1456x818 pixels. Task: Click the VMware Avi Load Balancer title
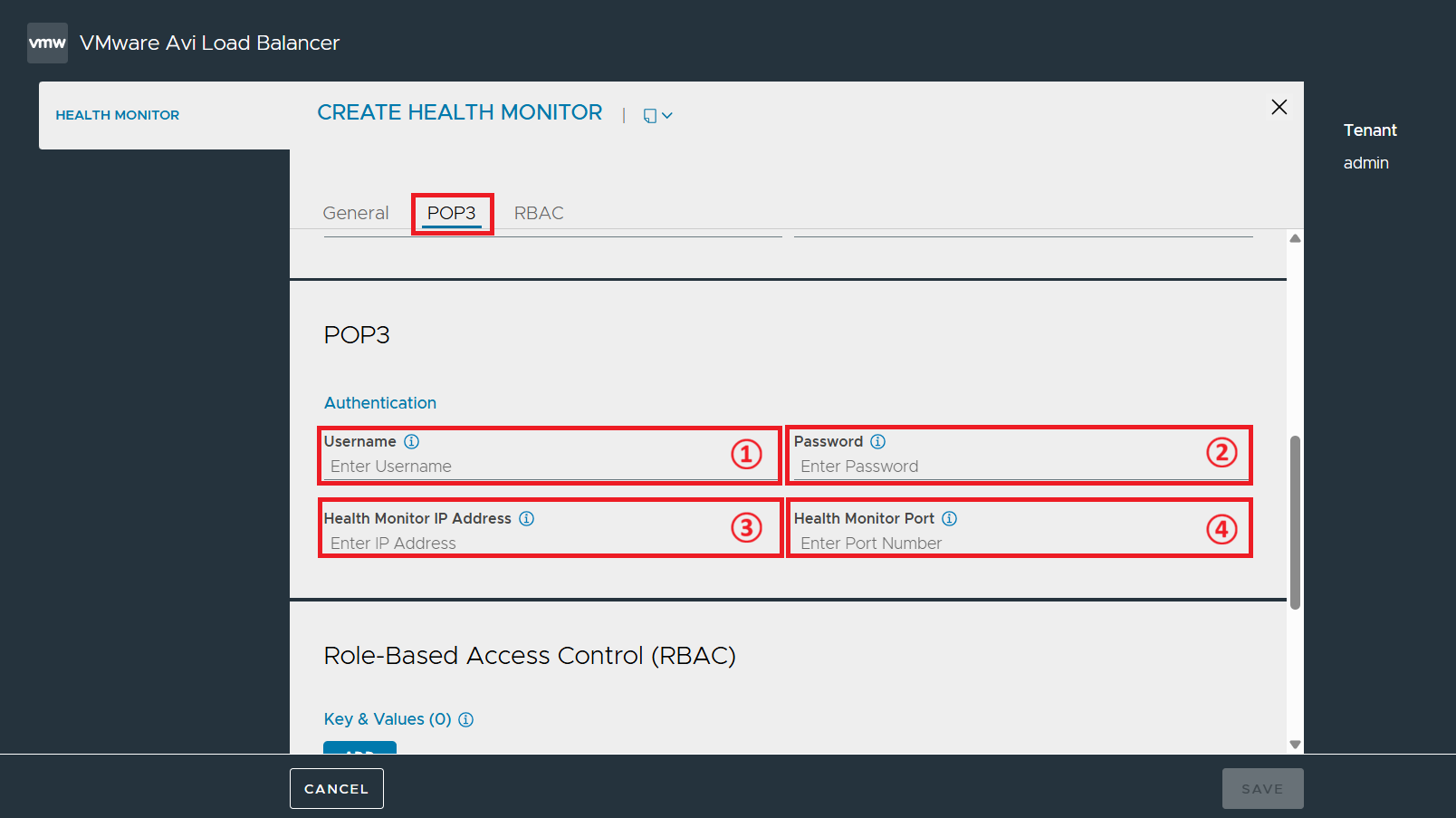tap(209, 43)
